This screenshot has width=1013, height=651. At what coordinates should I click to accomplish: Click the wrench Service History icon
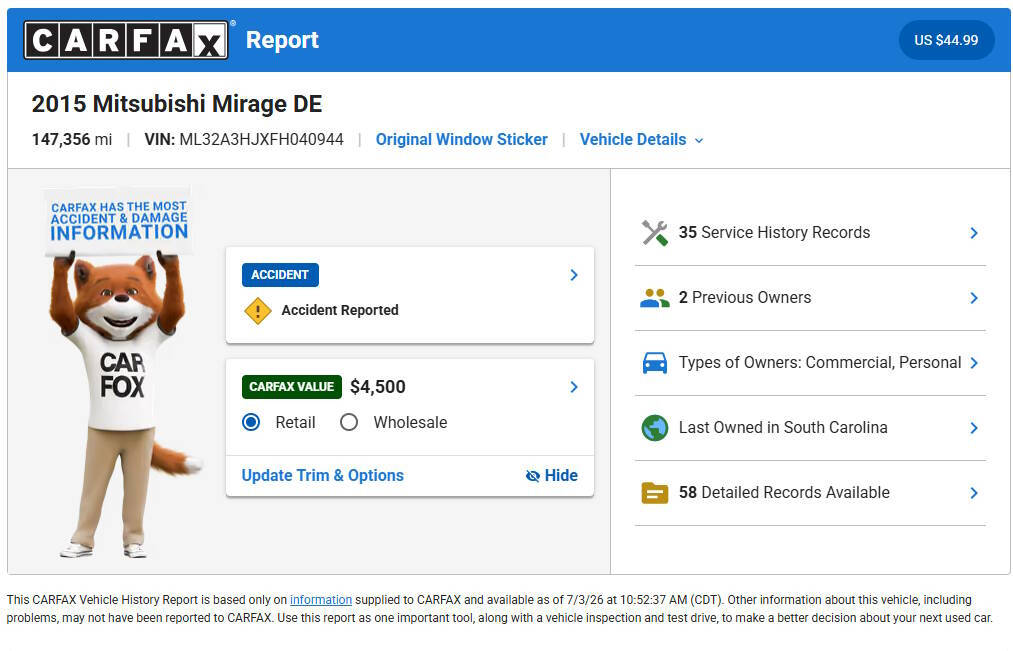click(654, 232)
